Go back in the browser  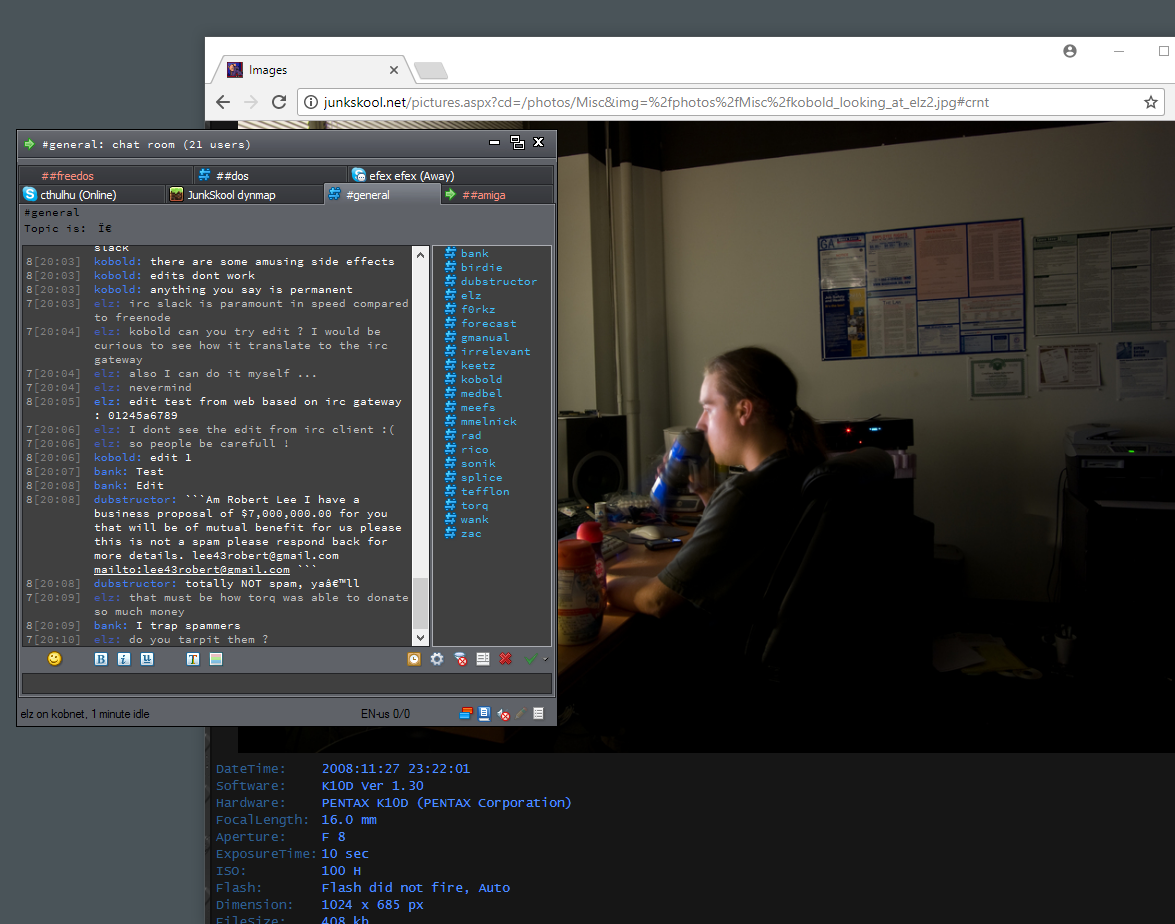(223, 102)
